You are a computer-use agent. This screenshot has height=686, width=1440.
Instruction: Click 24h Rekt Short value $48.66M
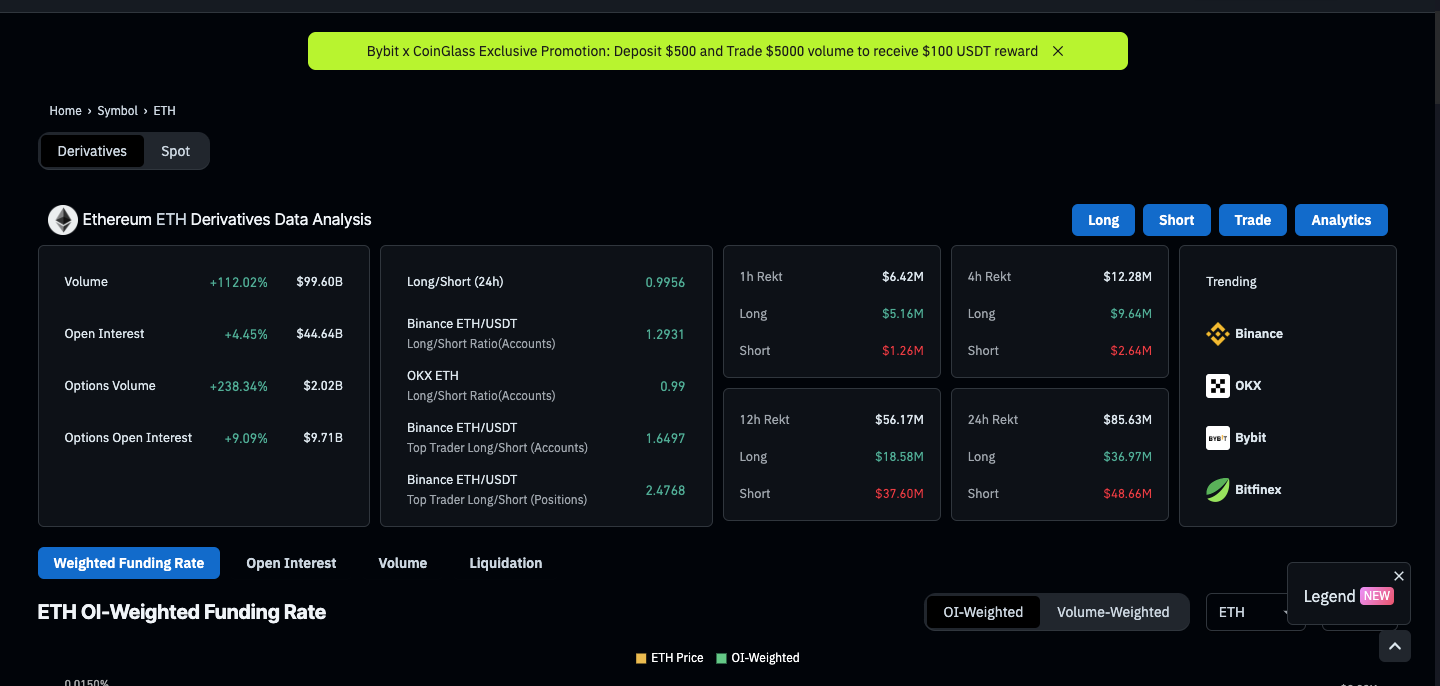(x=1128, y=493)
